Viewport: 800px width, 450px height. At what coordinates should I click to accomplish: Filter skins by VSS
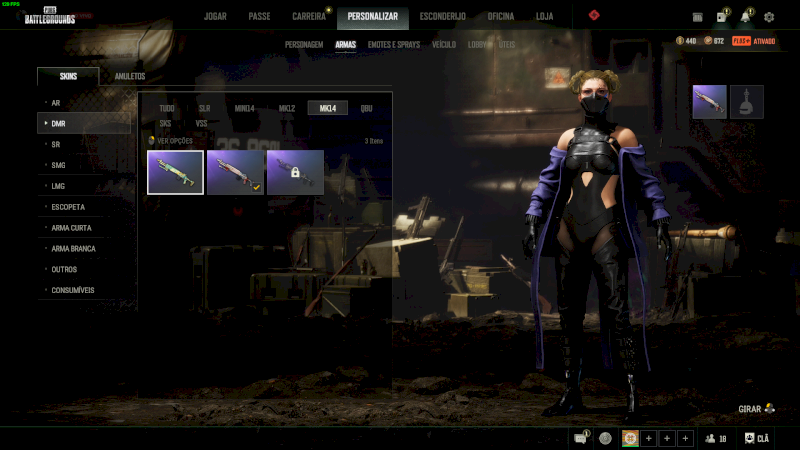[201, 123]
